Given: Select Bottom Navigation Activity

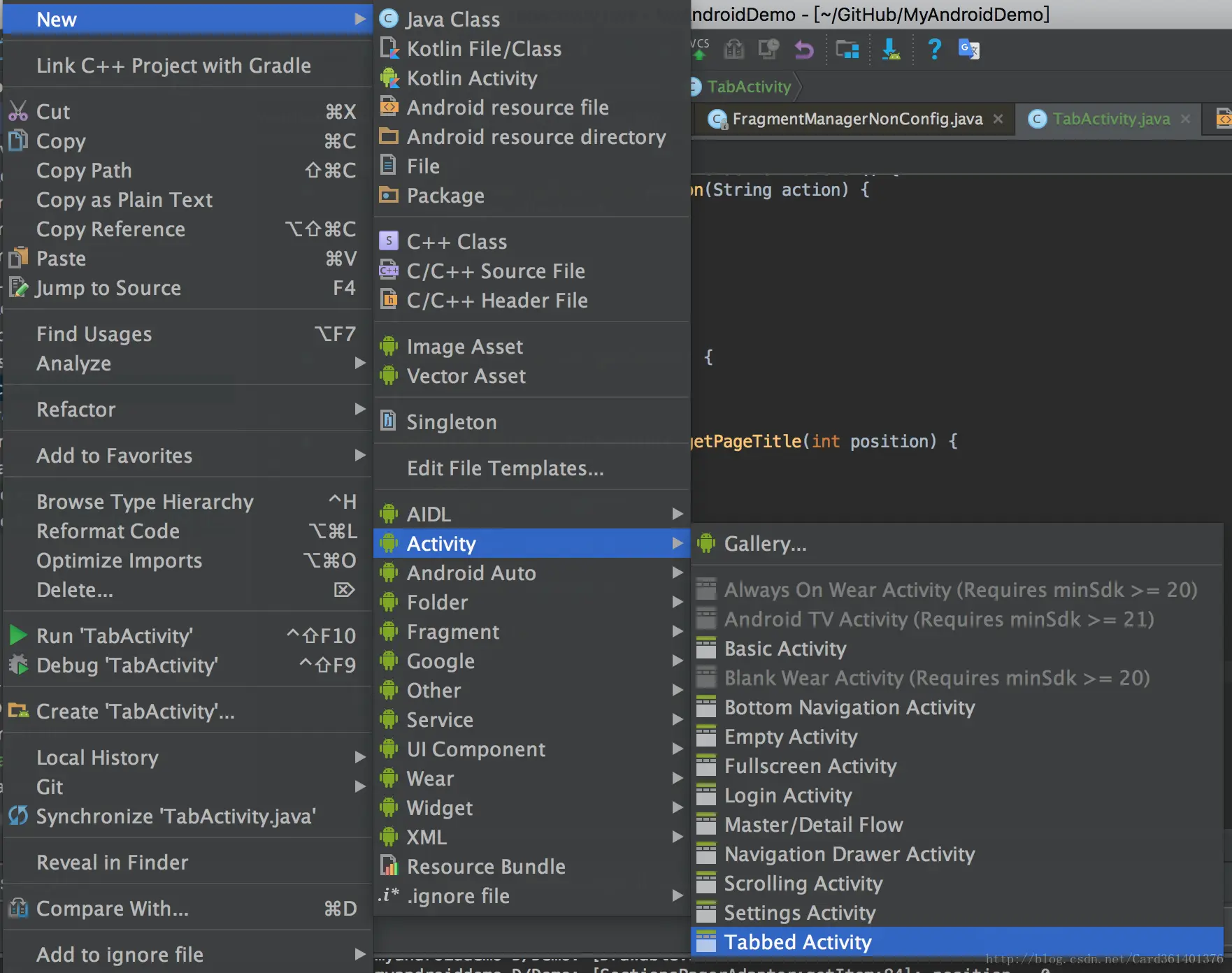Looking at the screenshot, I should point(957,707).
